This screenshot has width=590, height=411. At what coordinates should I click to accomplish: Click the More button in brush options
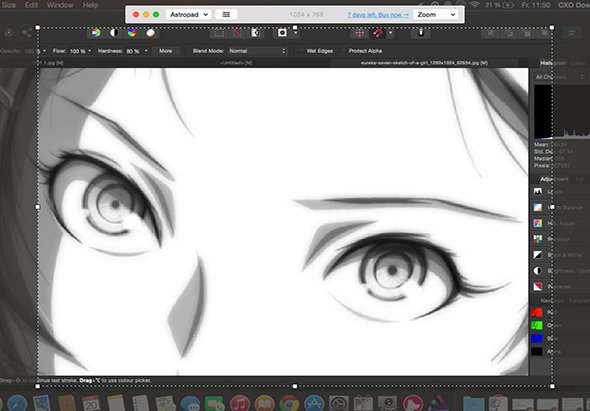click(x=166, y=51)
